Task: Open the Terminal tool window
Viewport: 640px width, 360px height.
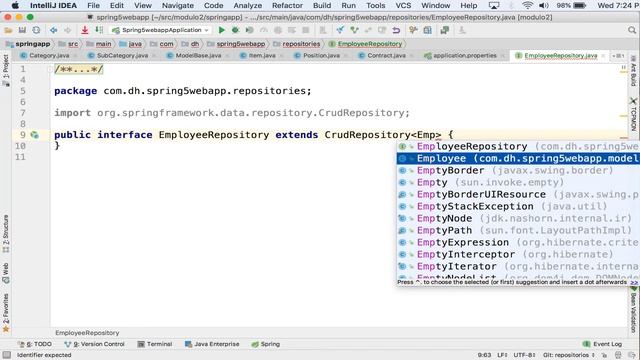Action: click(155, 344)
